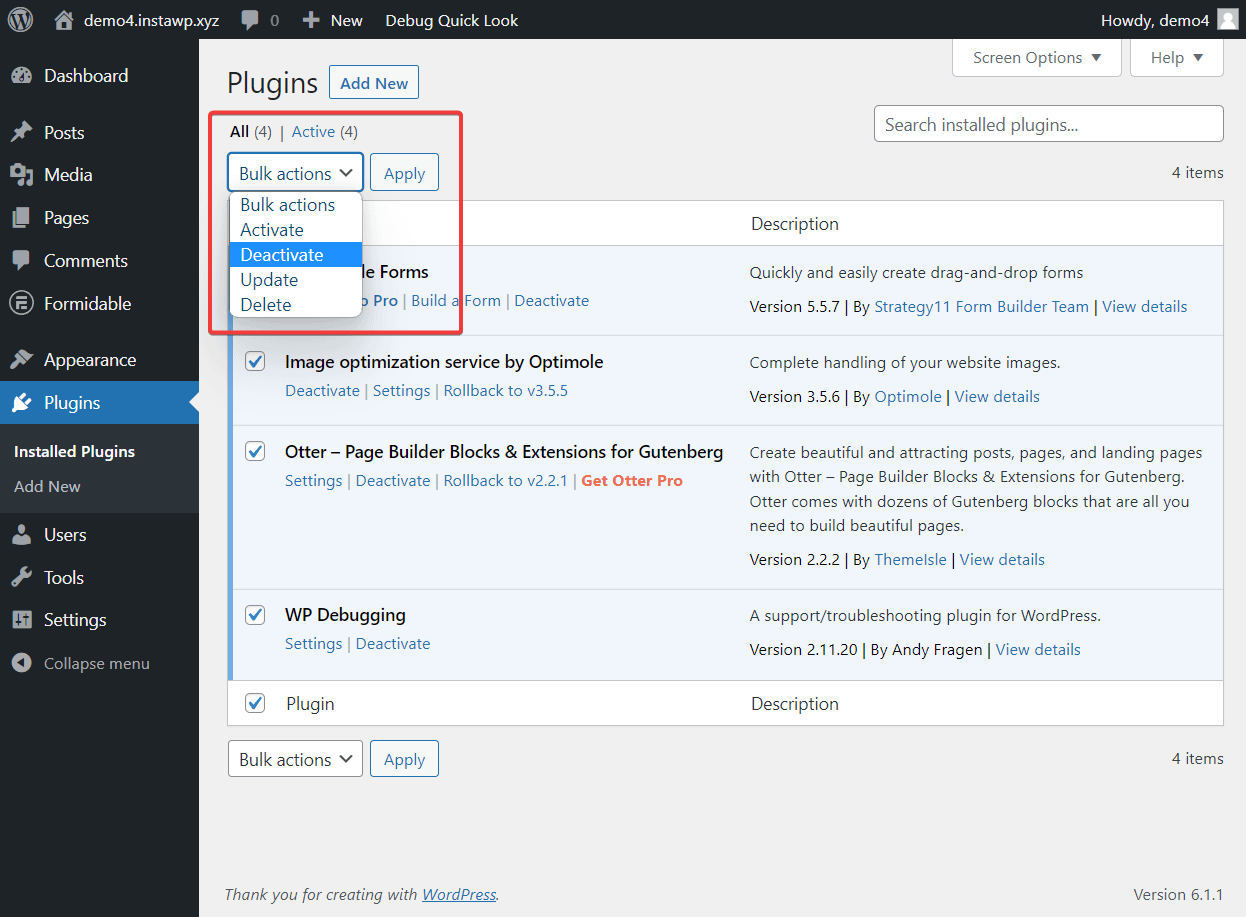Select the Formidable plugin icon in sidebar
The width and height of the screenshot is (1246, 917).
(x=22, y=303)
